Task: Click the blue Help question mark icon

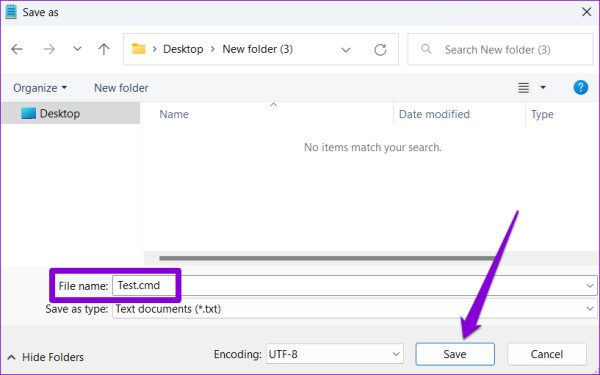Action: click(580, 88)
